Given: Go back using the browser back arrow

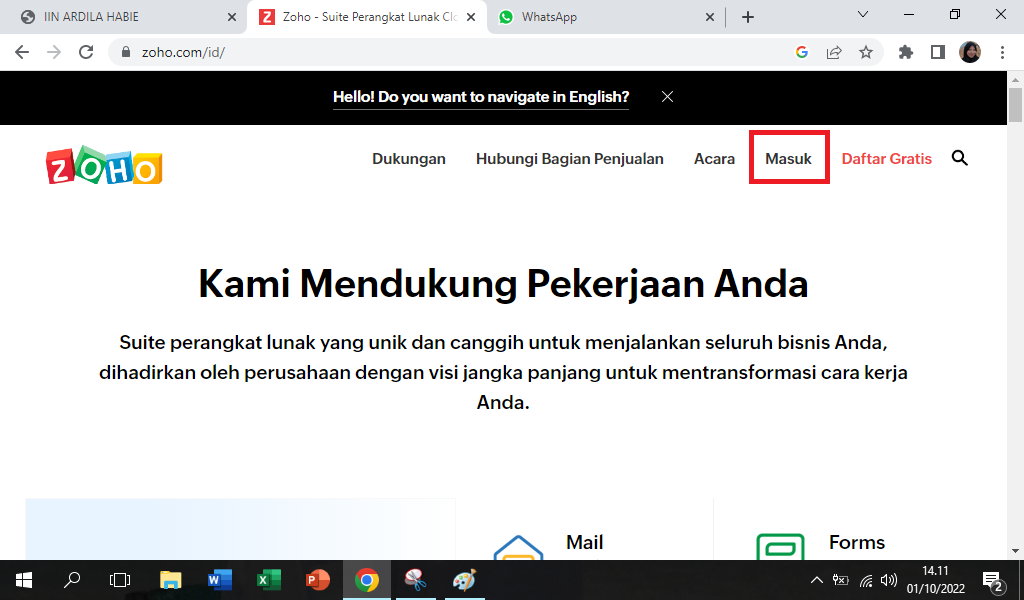Looking at the screenshot, I should [x=22, y=52].
